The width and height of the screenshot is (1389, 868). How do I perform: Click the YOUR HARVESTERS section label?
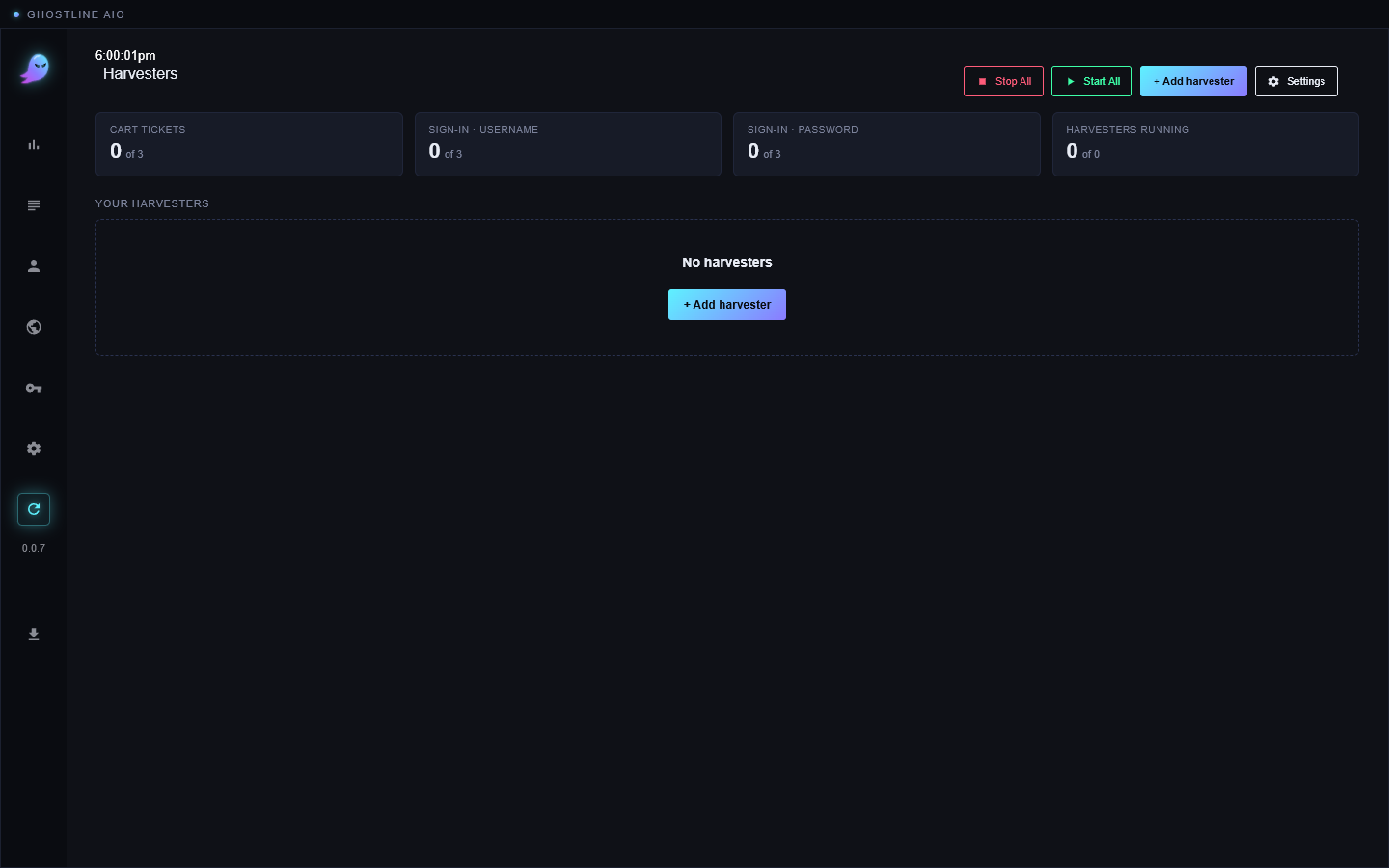152,203
